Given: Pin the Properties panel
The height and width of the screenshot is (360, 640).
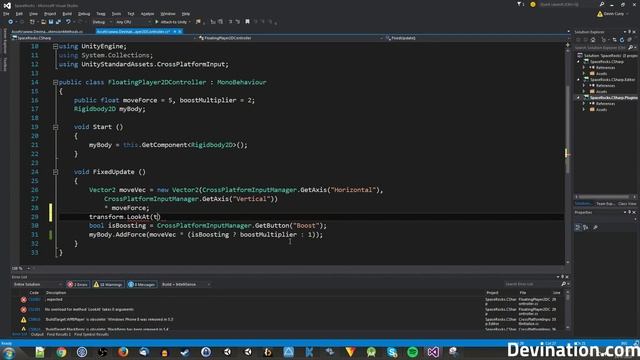Looking at the screenshot, I should pyautogui.click(x=629, y=212).
